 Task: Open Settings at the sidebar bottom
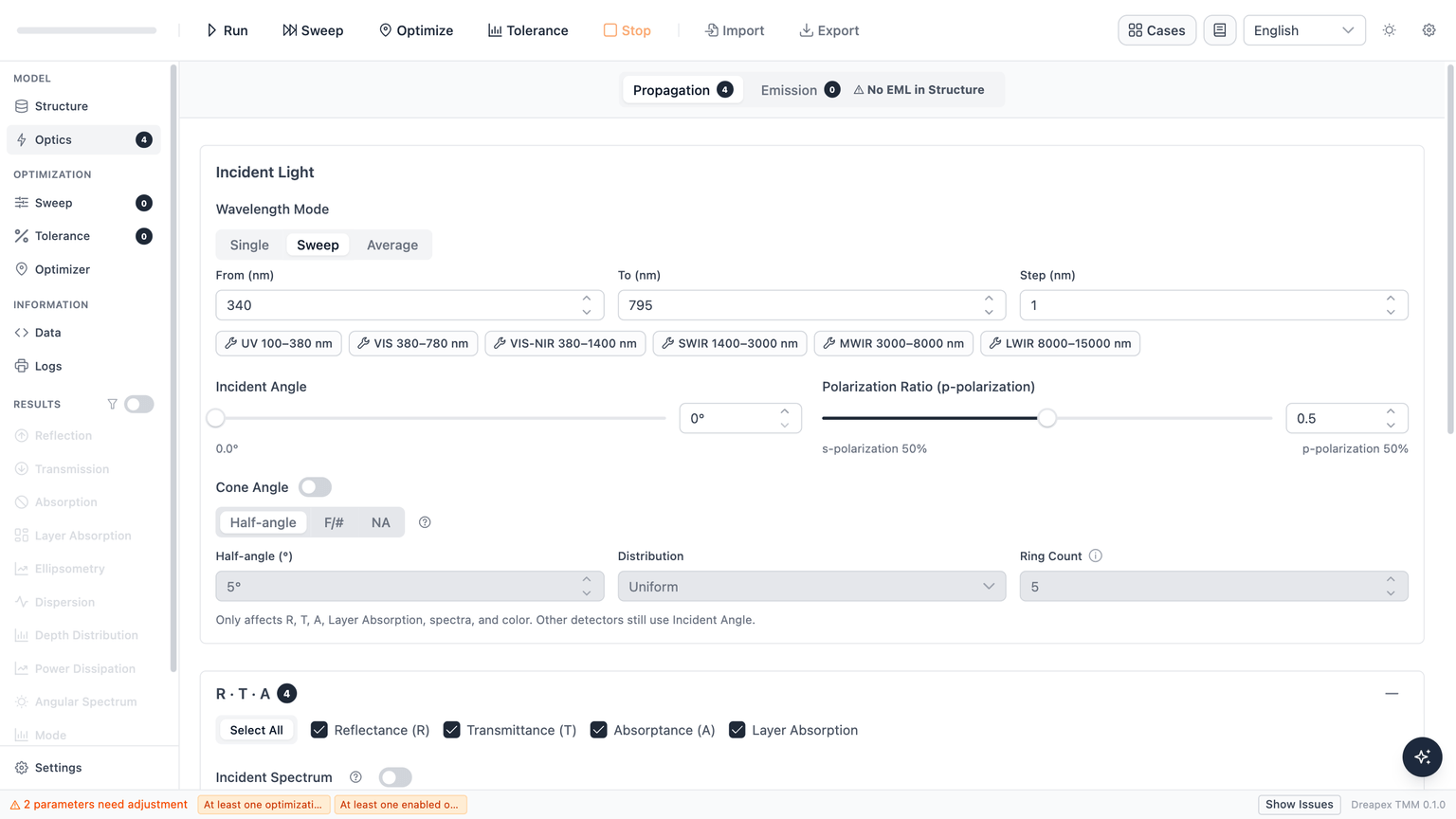point(83,768)
